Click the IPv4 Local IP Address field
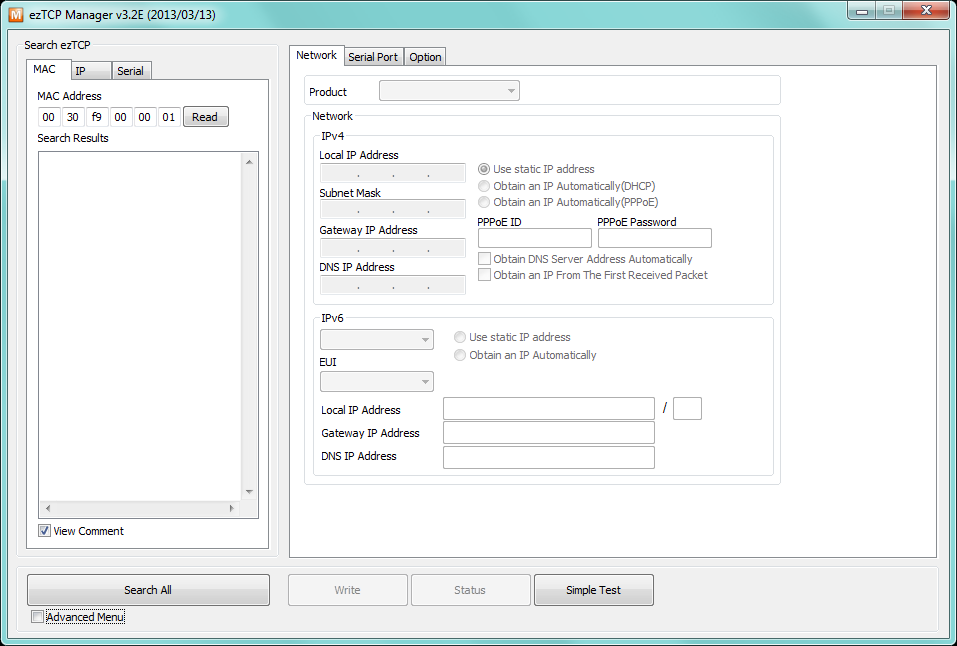The image size is (957, 646). pyautogui.click(x=392, y=173)
